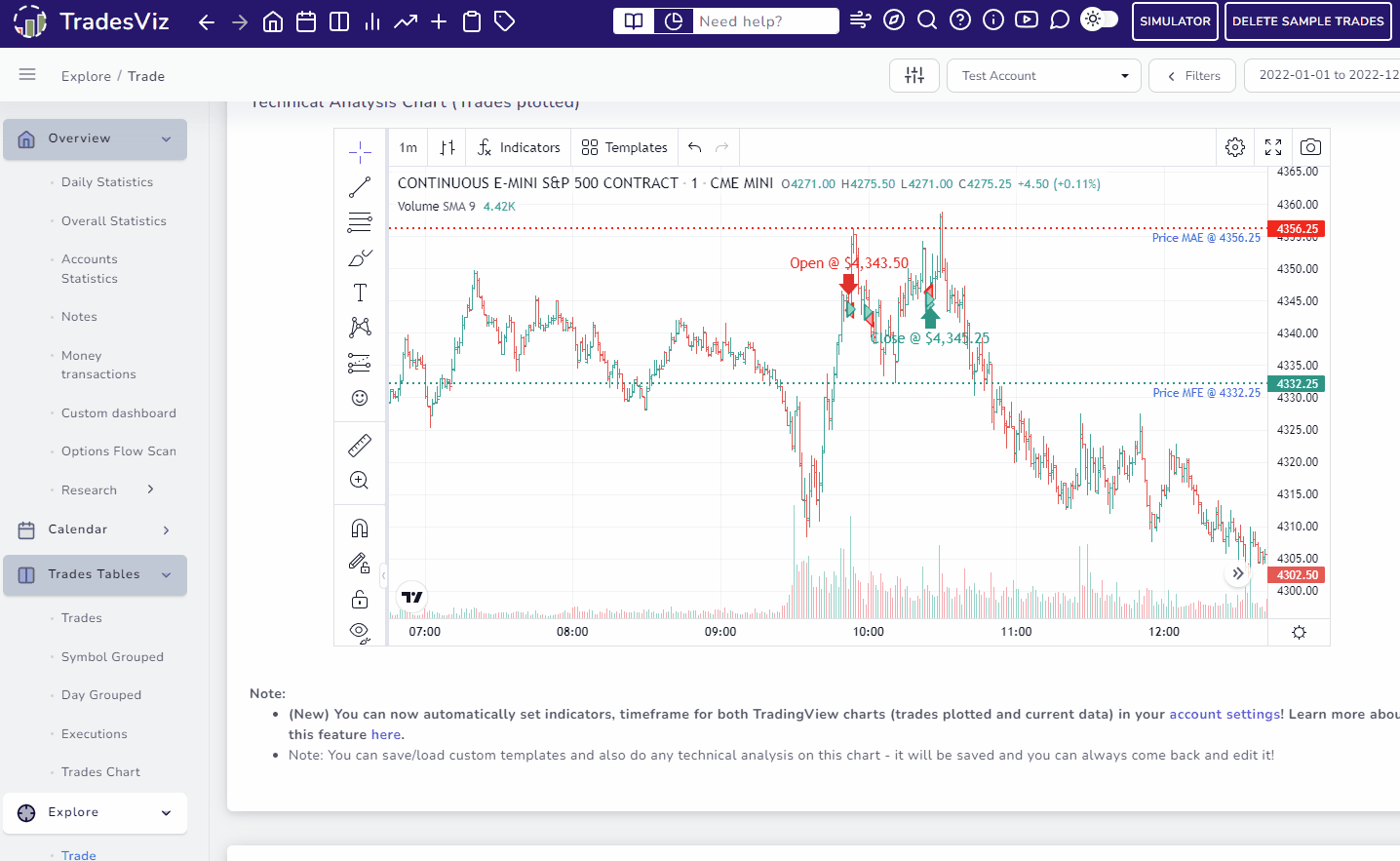Screen dimensions: 1400x861
Task: Open Symbol Grouped trades table
Action: tap(112, 657)
